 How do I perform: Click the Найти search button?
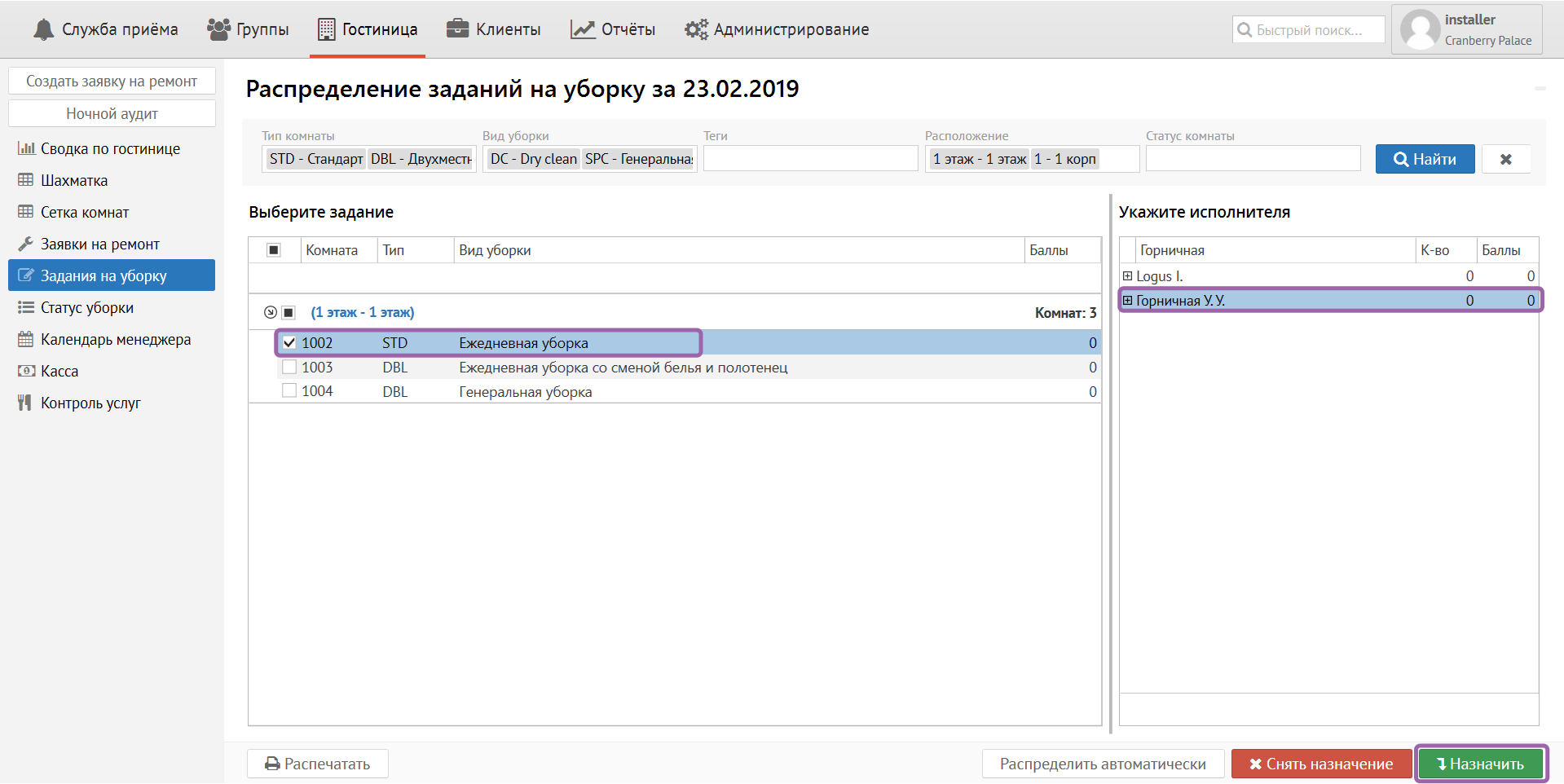click(1425, 160)
